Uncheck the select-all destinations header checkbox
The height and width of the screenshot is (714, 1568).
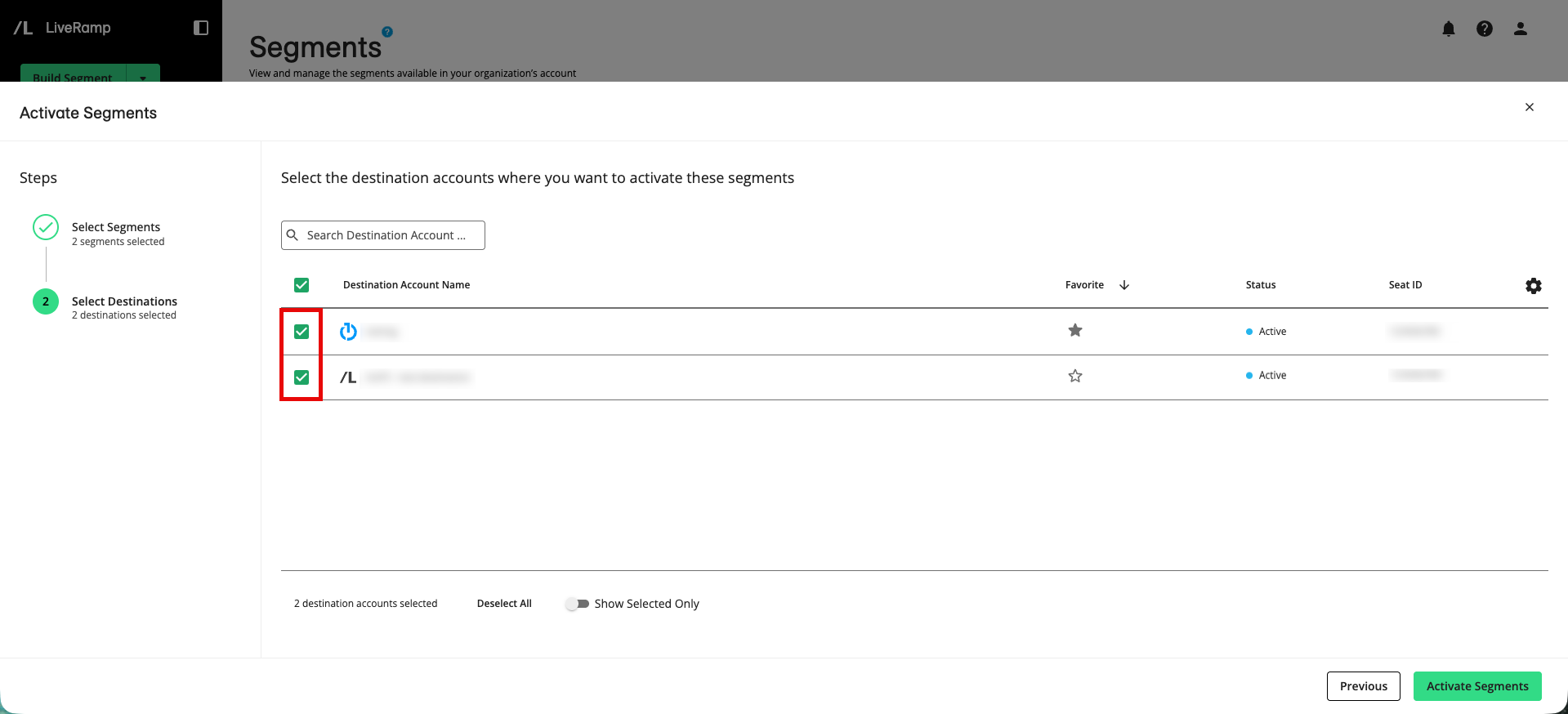(302, 285)
